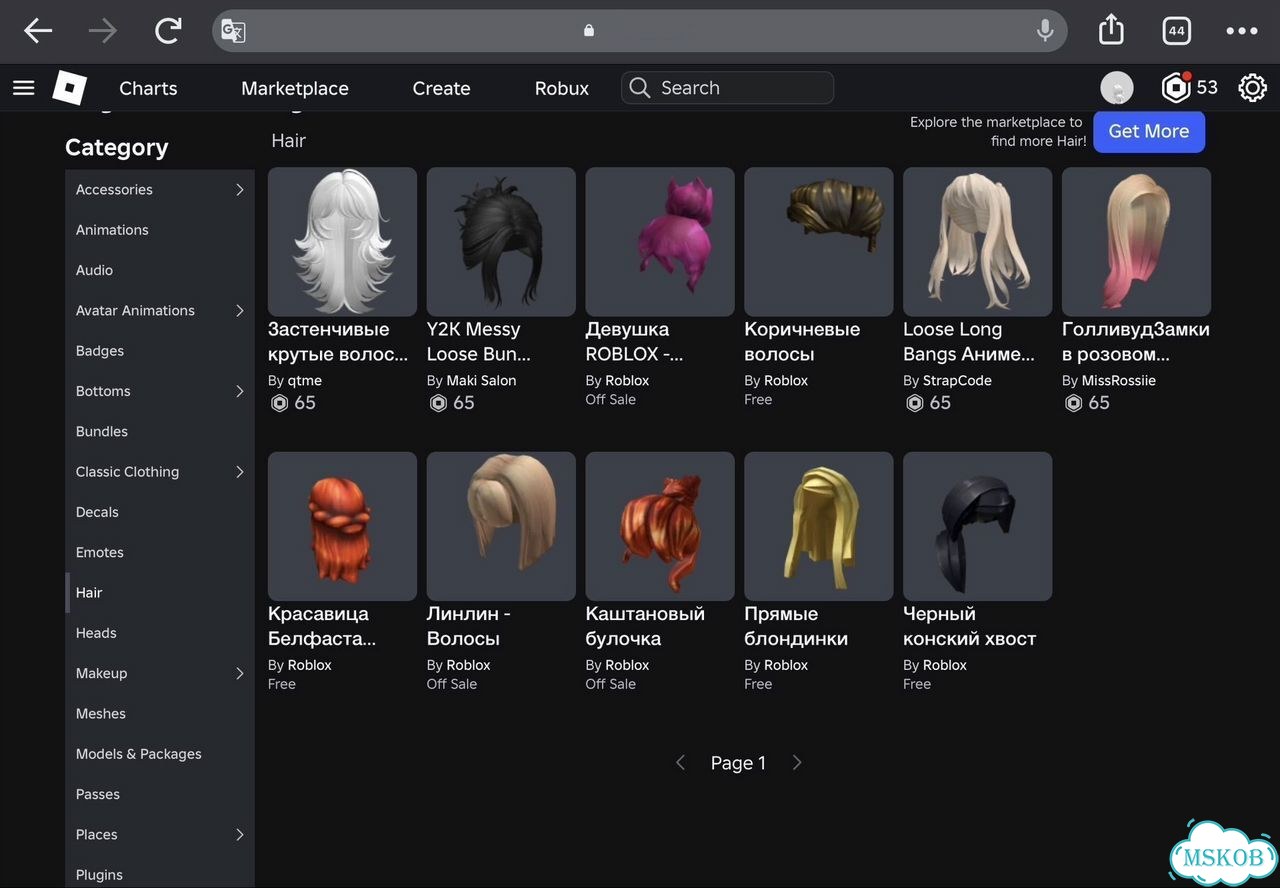1280x888 pixels.
Task: Open the Marketplace nav item
Action: point(295,88)
